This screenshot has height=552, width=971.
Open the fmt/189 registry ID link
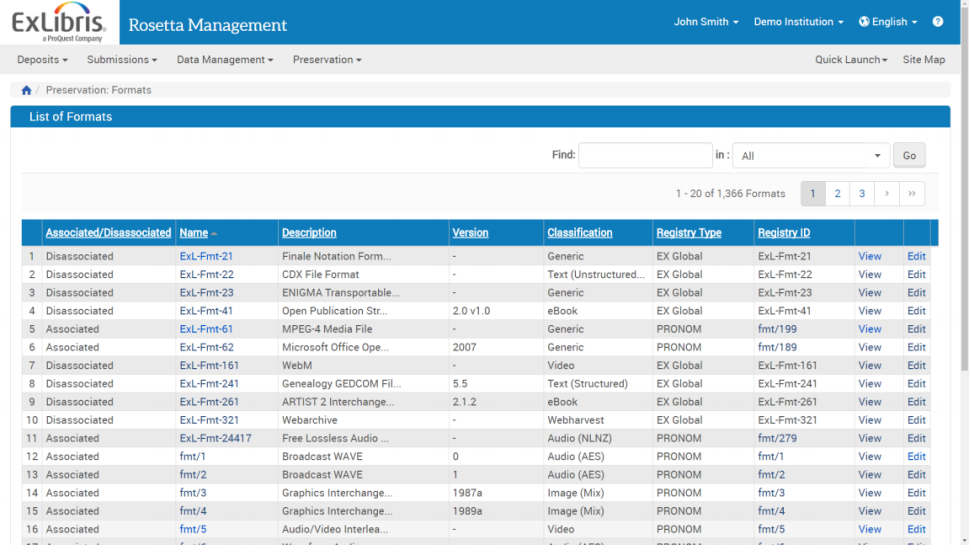(777, 348)
